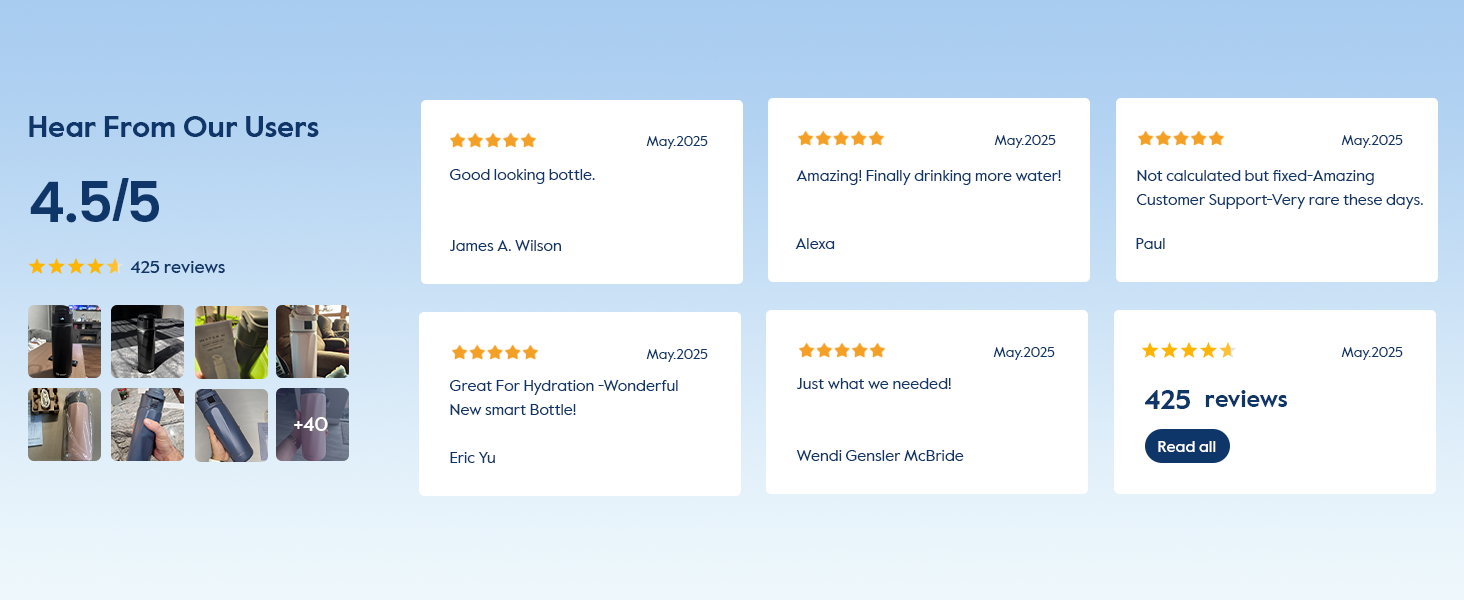View the black bottle on gray blanket photo
The width and height of the screenshot is (1464, 600).
click(147, 341)
